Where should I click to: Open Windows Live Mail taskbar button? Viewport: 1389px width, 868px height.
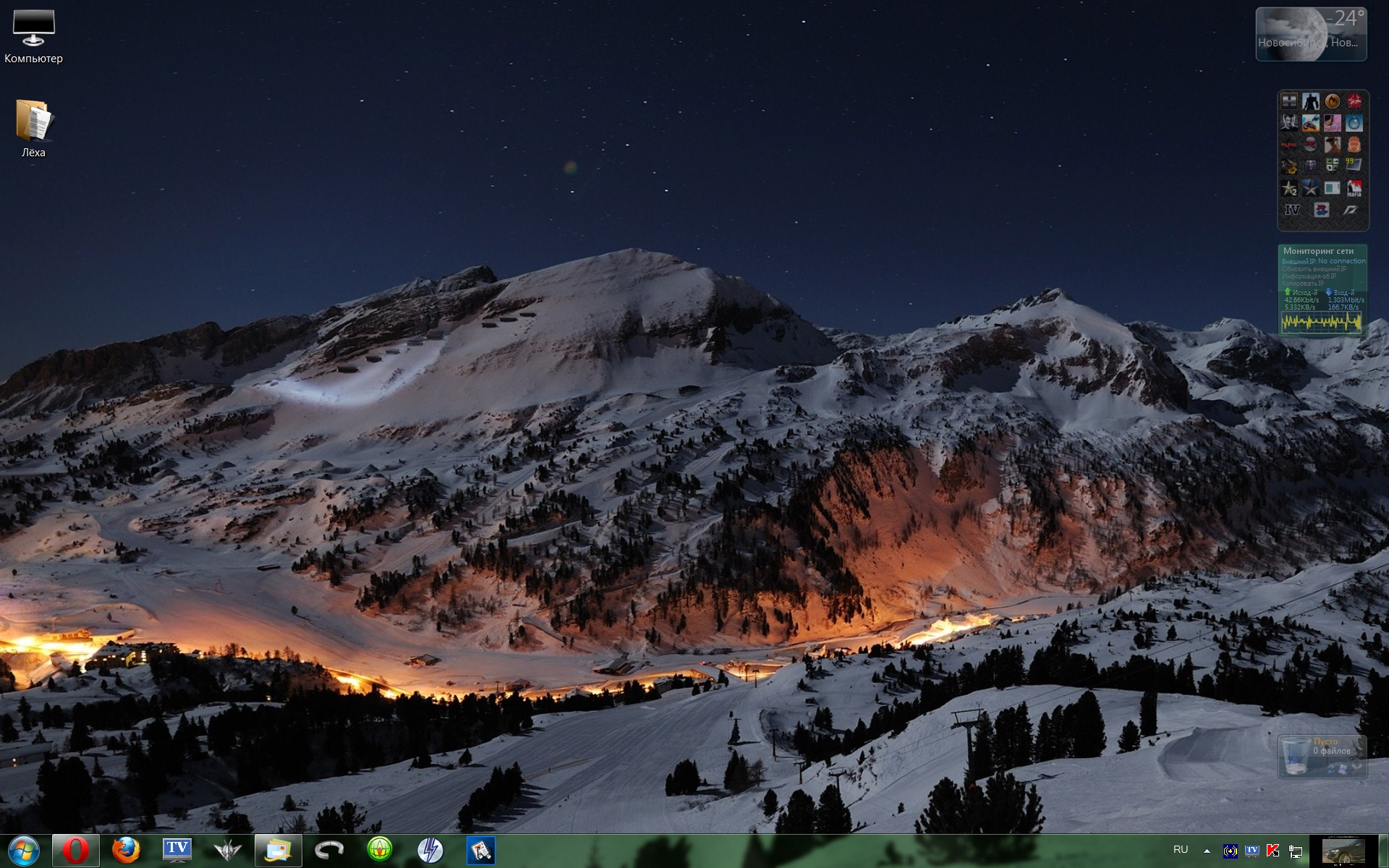(279, 851)
